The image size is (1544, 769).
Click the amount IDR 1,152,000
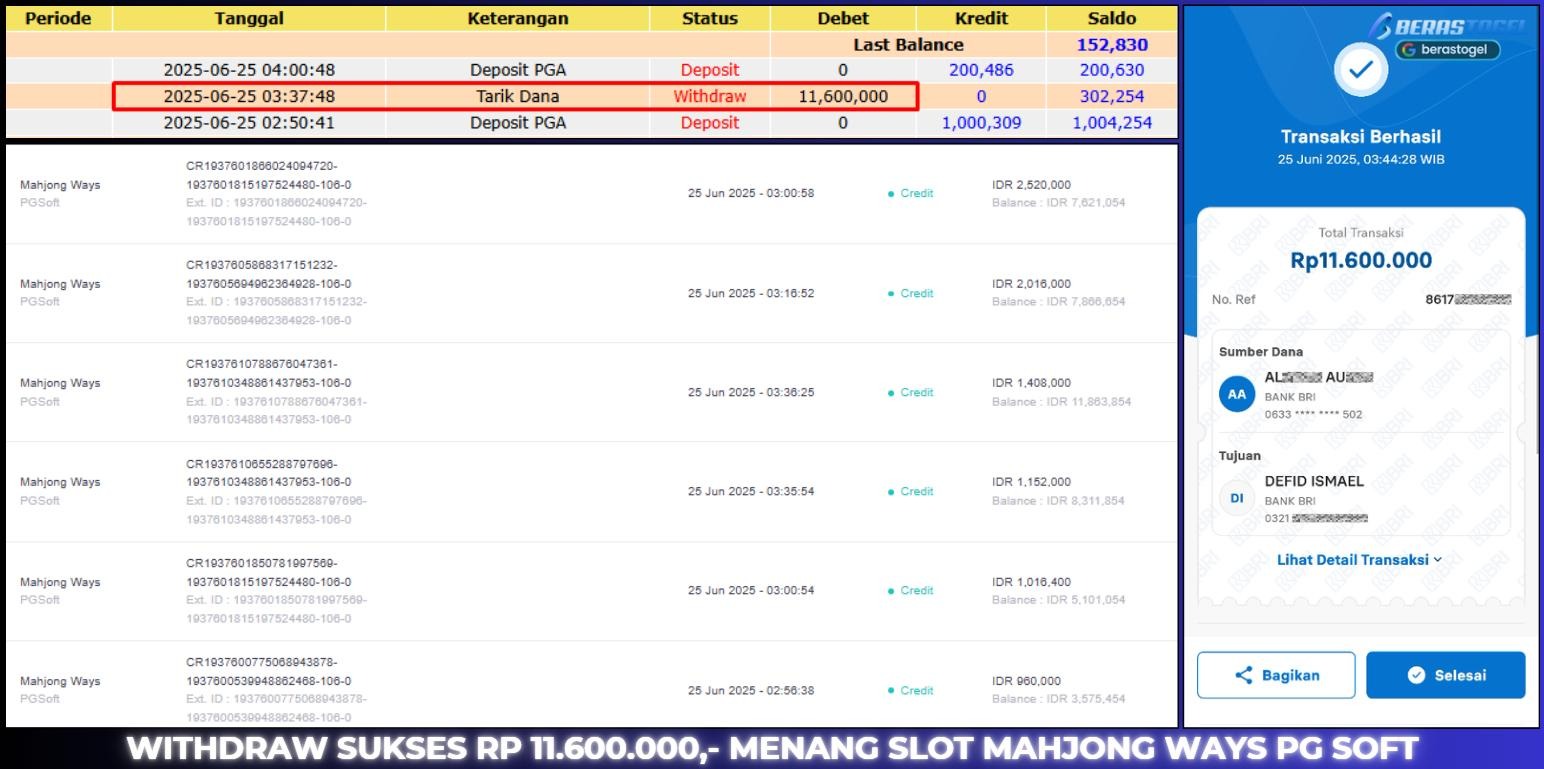1031,482
